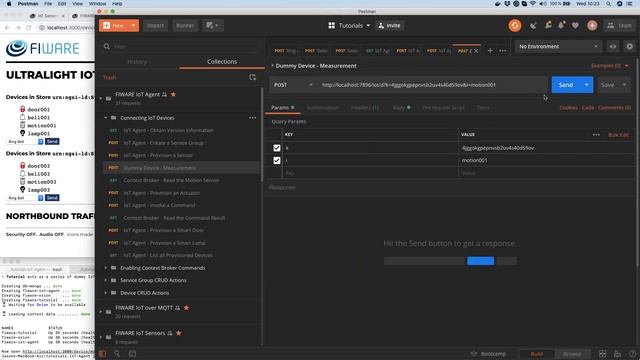Click the Import button
The width and height of the screenshot is (640, 360).
coord(155,25)
